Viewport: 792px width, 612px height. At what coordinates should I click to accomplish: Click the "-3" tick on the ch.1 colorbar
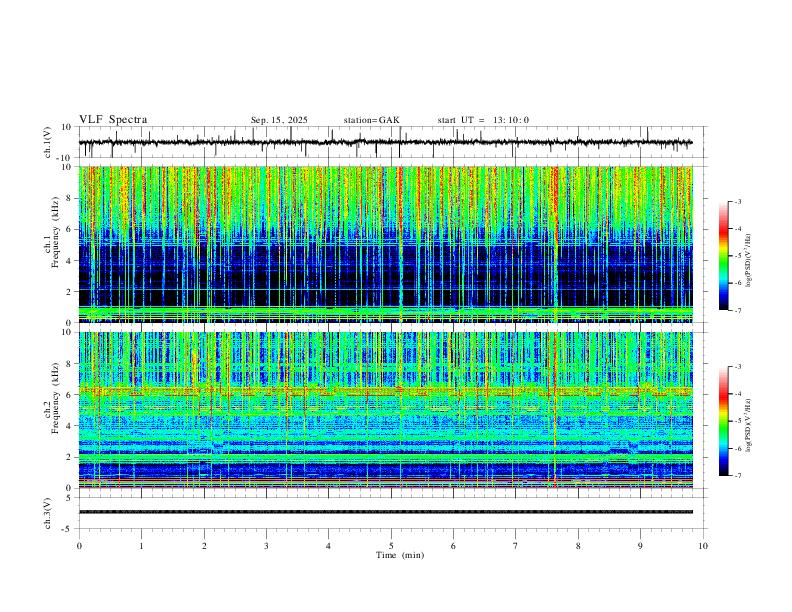click(738, 201)
